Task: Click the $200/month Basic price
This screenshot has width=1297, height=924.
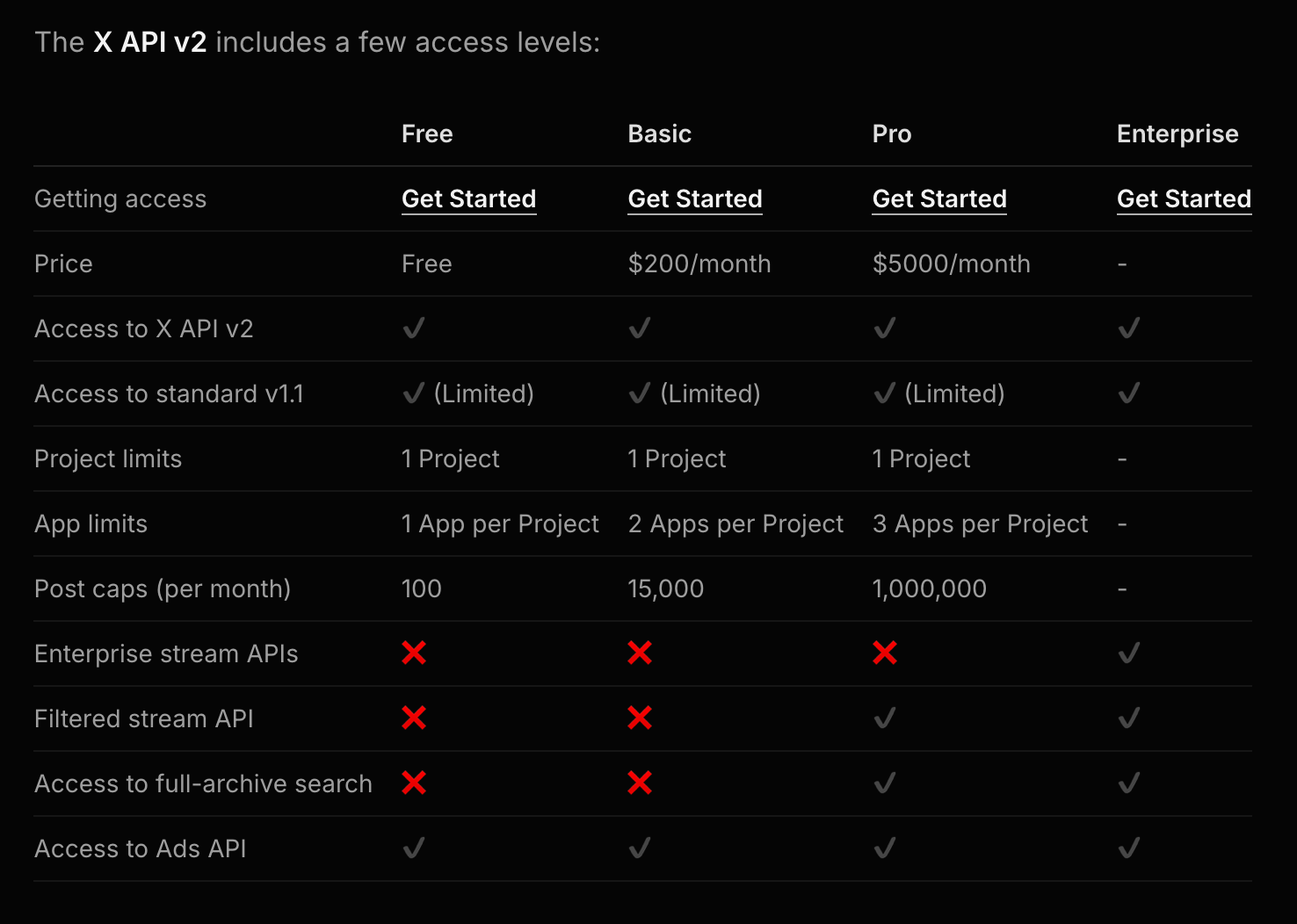Action: pos(699,263)
